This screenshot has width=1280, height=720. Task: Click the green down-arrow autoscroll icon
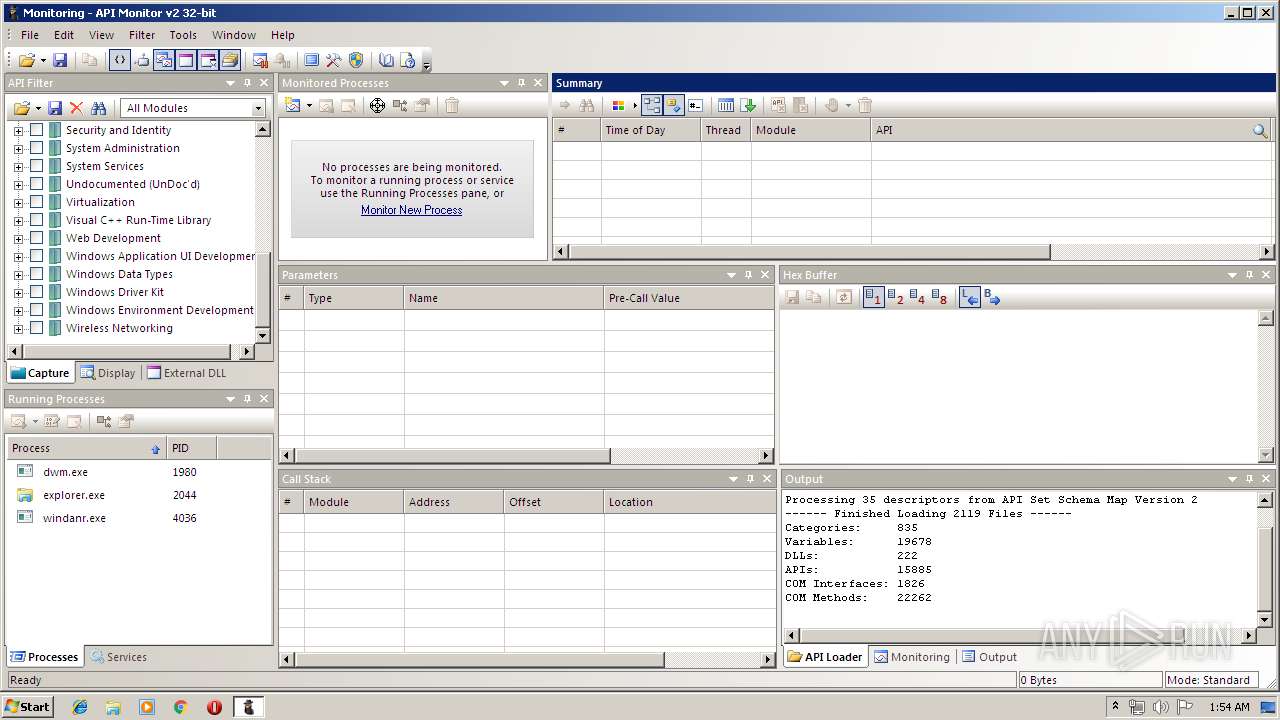point(748,105)
